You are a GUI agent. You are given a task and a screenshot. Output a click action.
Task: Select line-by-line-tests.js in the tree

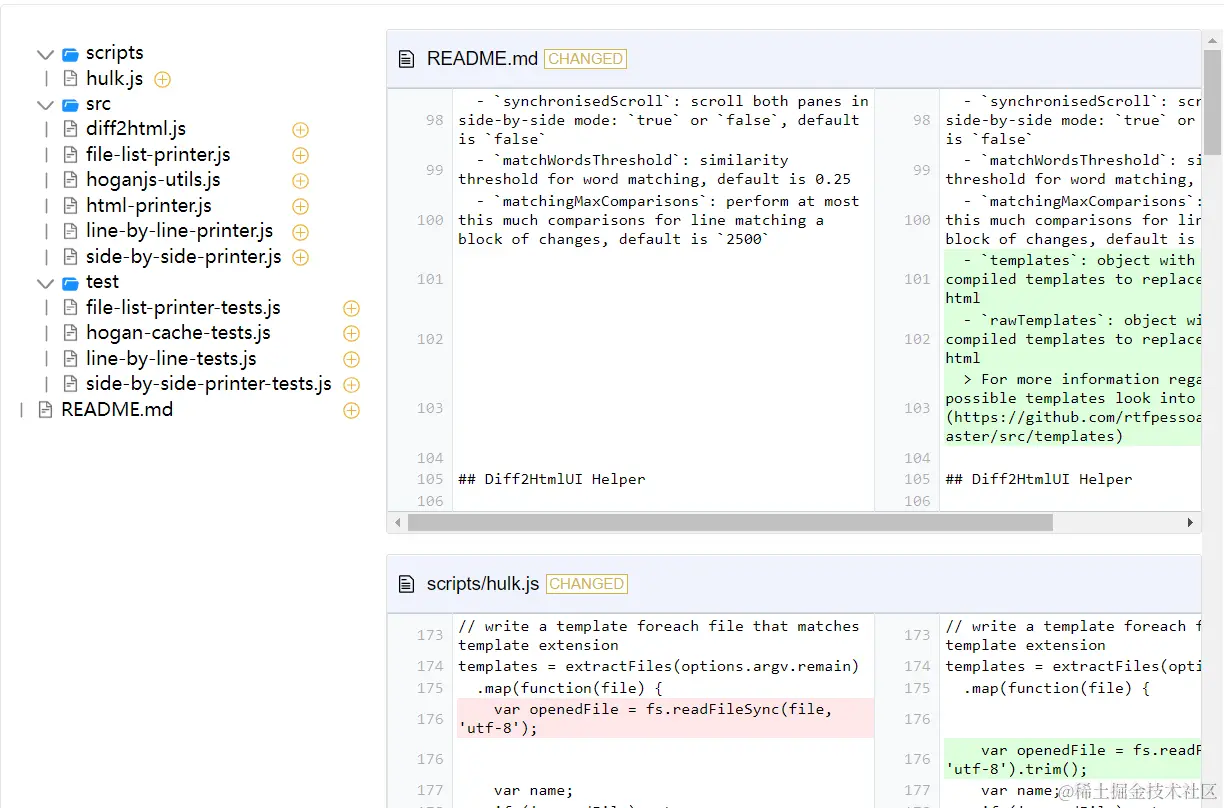click(171, 359)
